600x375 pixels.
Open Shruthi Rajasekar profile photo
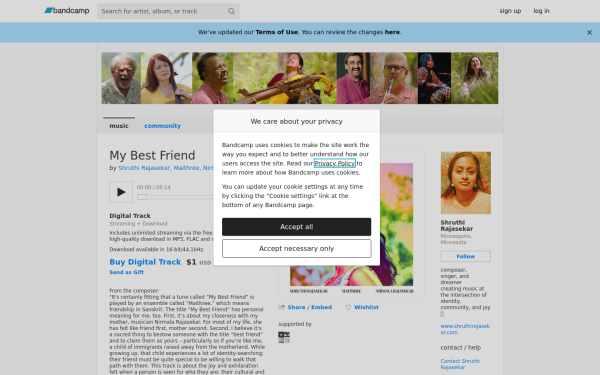(466, 183)
